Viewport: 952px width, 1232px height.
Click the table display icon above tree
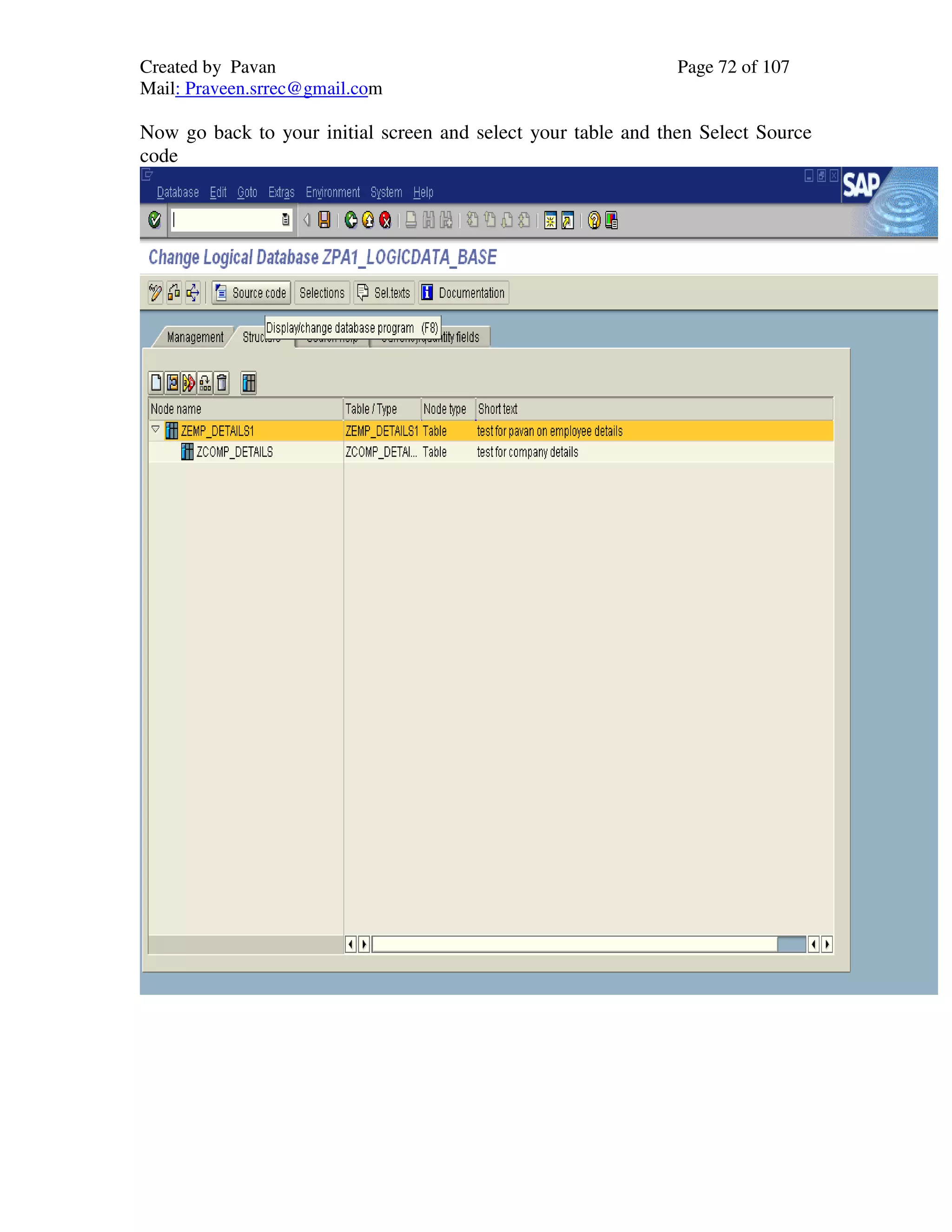(x=249, y=383)
